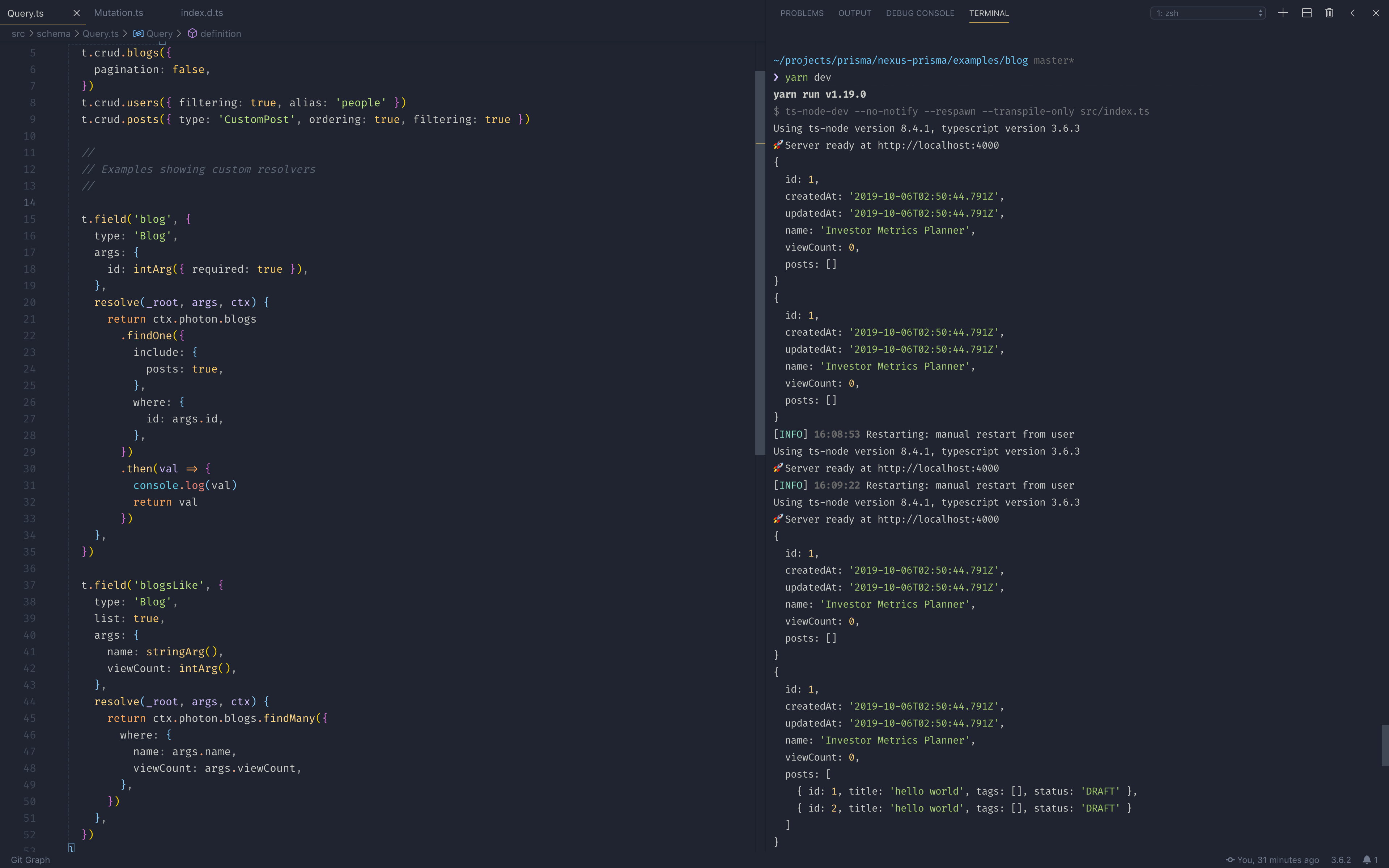Split the terminal panel
The width and height of the screenshot is (1389, 868).
1307,13
